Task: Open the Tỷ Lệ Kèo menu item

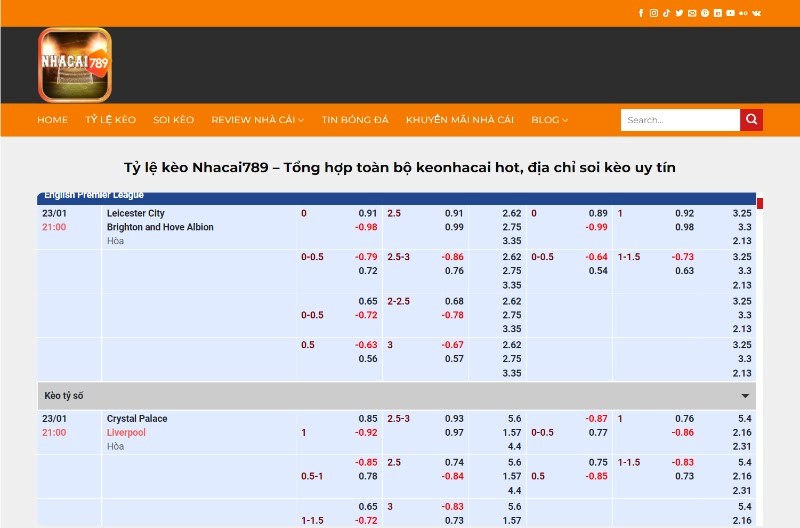Action: (110, 120)
